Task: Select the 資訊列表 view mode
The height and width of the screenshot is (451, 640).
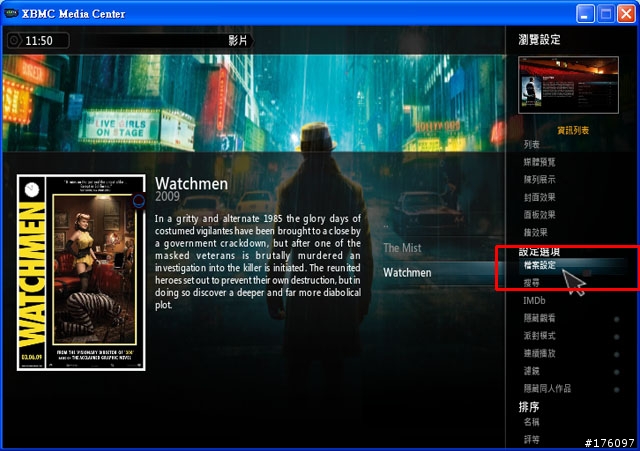Action: coord(573,131)
